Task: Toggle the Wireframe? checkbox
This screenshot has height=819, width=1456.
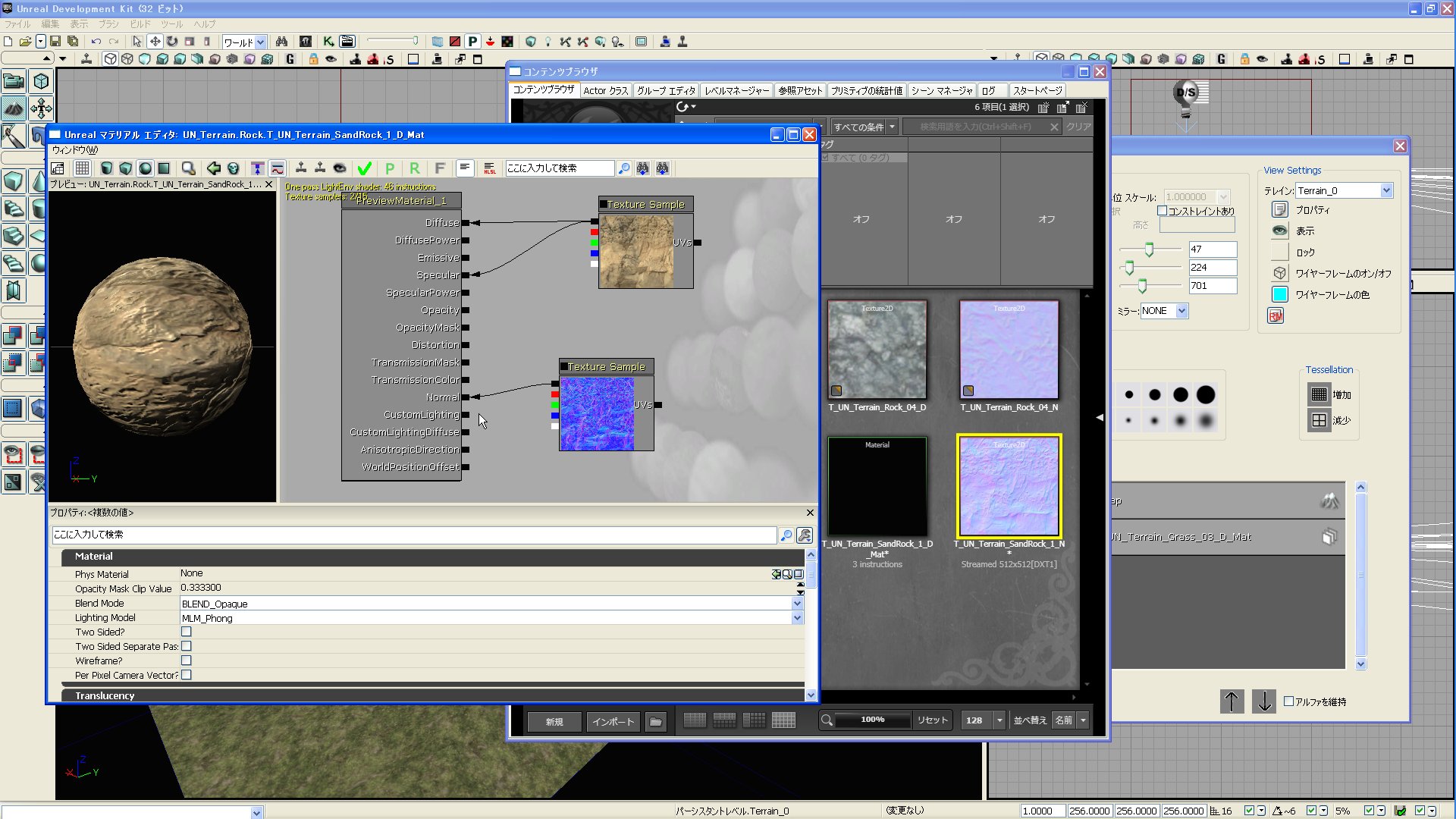Action: [x=187, y=661]
